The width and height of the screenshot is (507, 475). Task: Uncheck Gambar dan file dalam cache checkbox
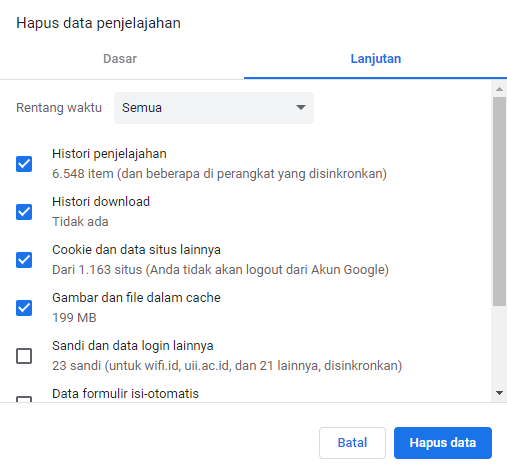pos(24,308)
